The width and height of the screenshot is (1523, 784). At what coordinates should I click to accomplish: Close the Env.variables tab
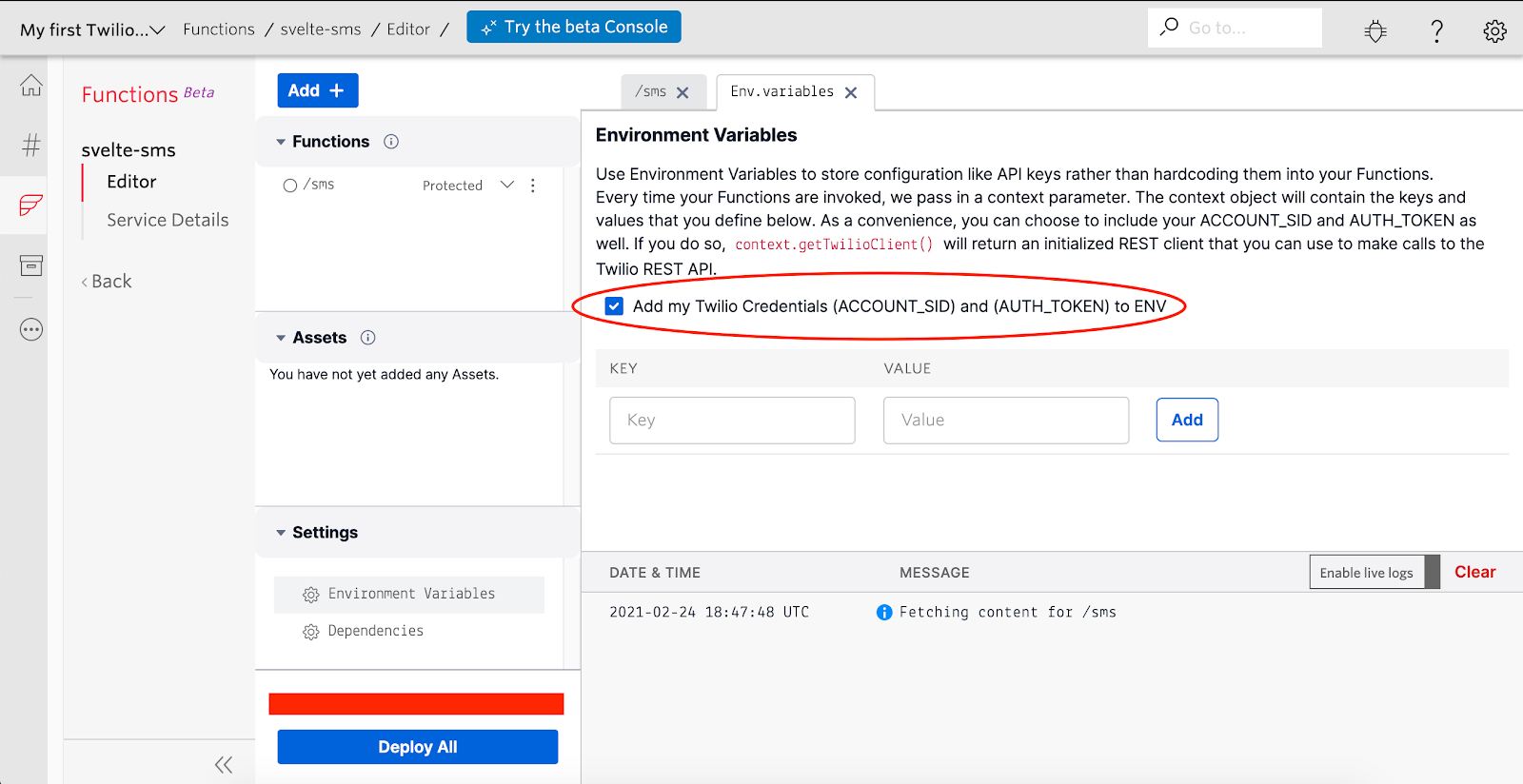tap(851, 92)
